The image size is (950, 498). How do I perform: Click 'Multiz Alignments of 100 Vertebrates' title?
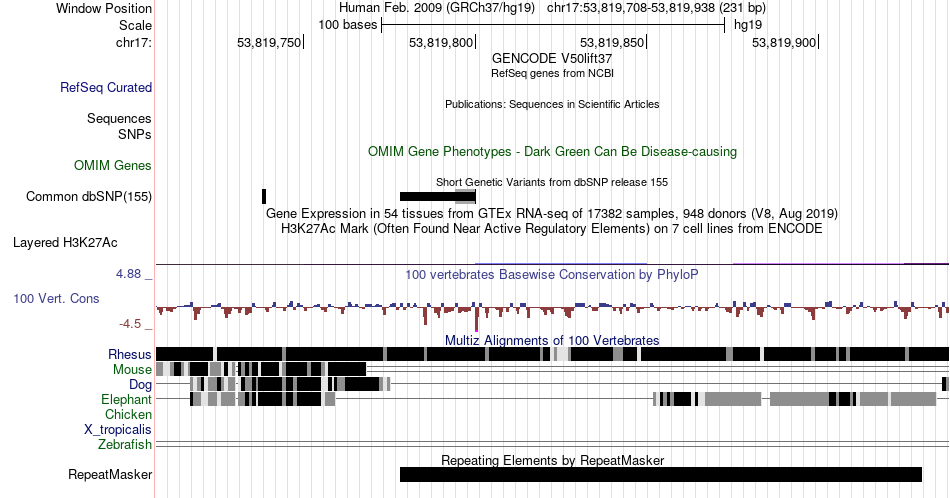[552, 340]
